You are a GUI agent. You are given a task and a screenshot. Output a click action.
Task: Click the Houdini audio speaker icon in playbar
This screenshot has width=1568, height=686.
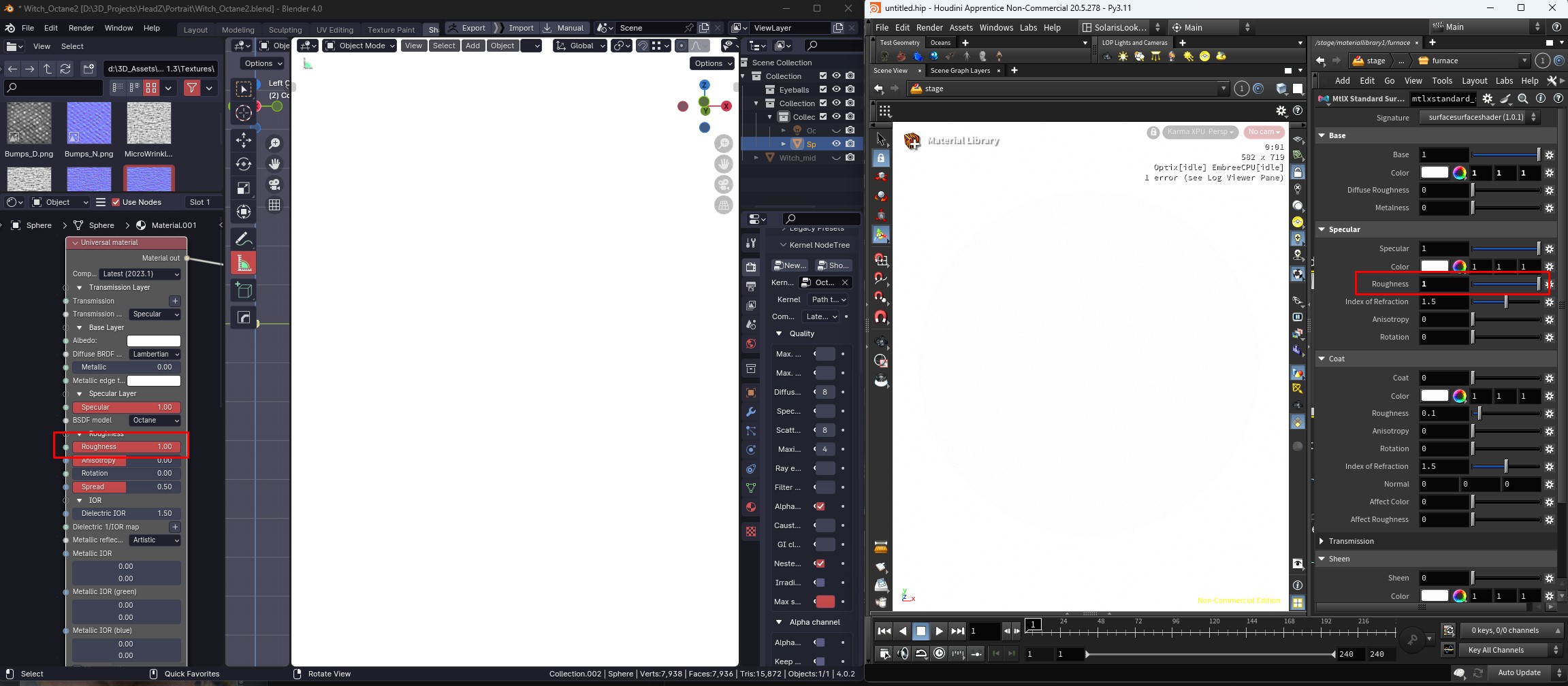click(x=903, y=654)
